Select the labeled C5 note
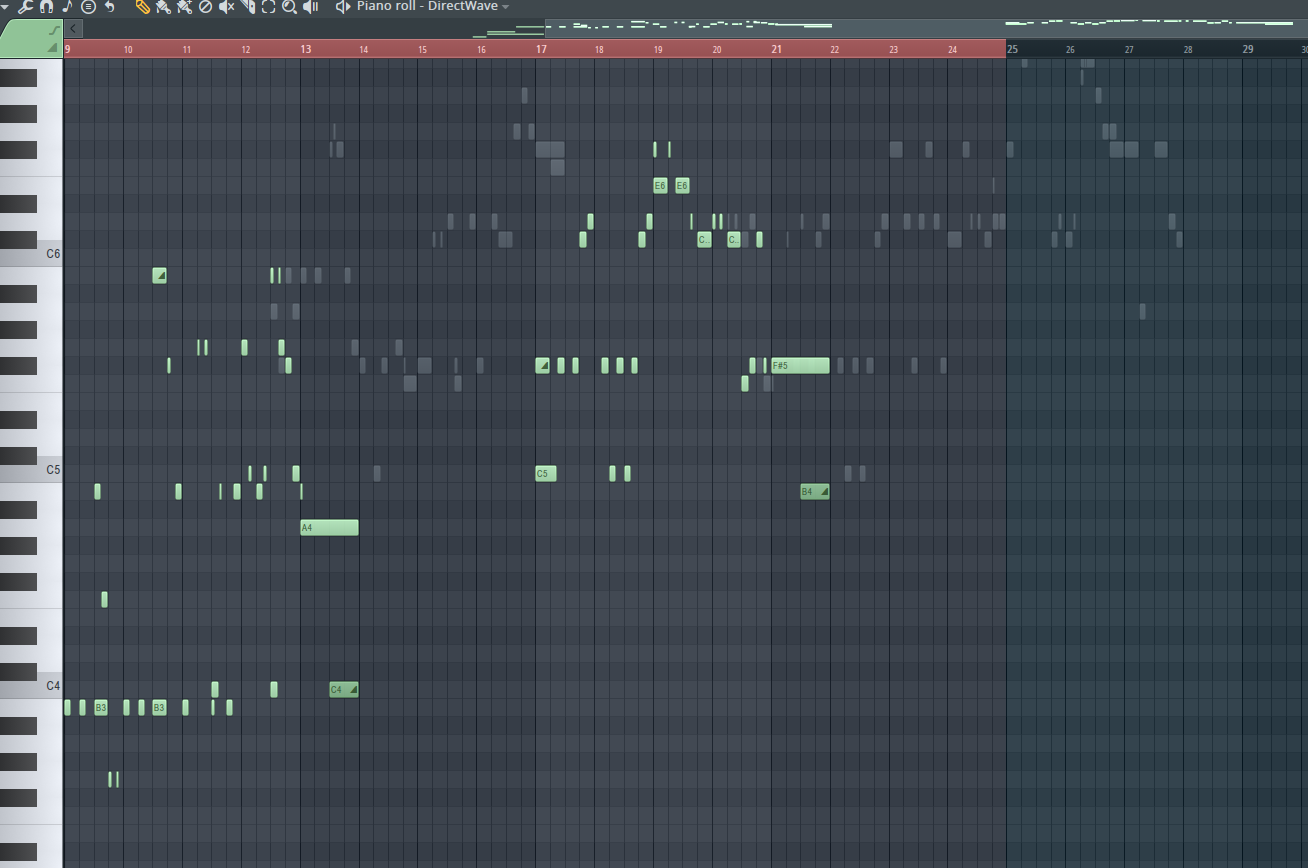This screenshot has height=868, width=1308. [546, 474]
